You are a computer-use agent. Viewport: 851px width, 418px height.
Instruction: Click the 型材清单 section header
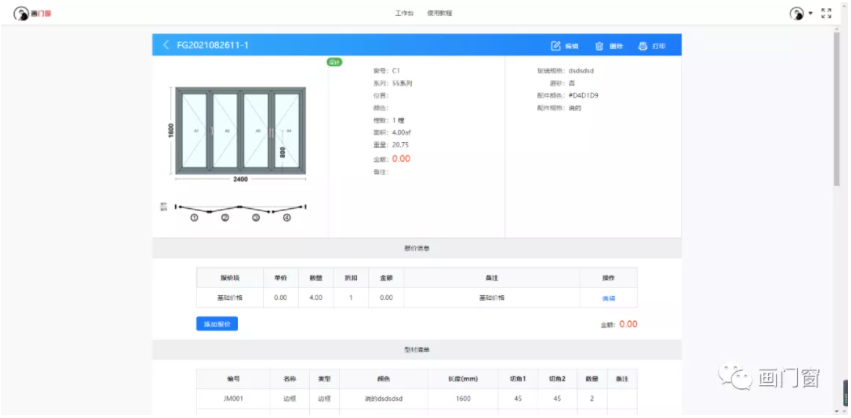[417, 351]
